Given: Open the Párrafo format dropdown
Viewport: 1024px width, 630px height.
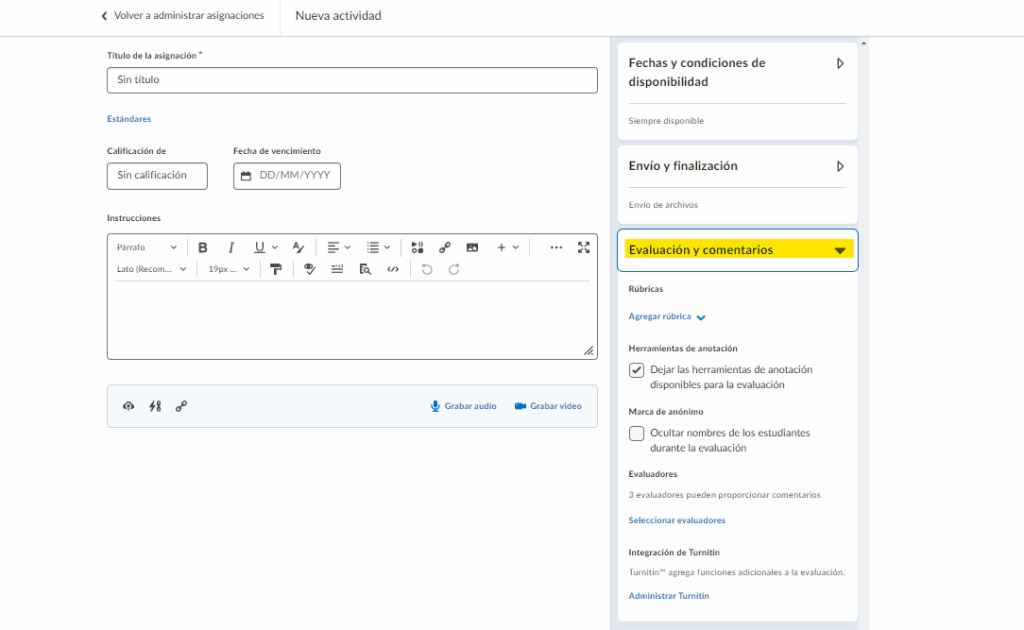Looking at the screenshot, I should pyautogui.click(x=146, y=247).
